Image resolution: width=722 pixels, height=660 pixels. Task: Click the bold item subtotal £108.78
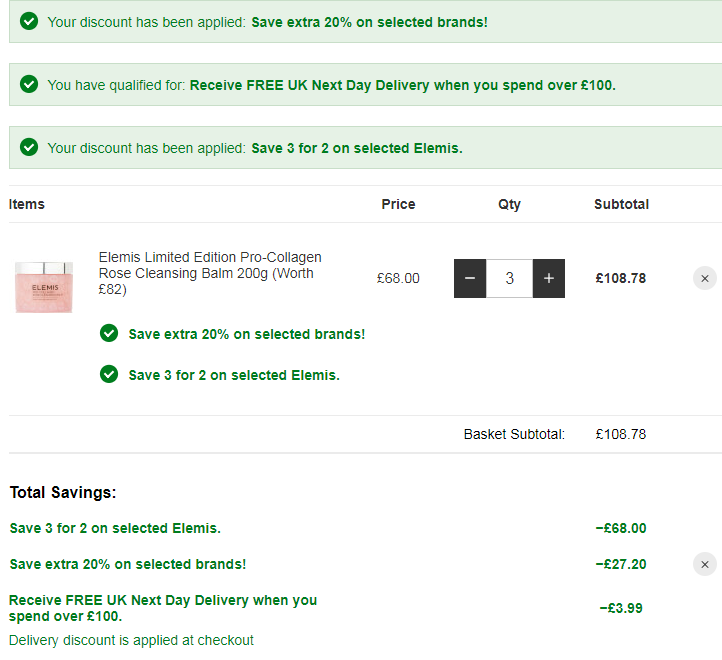click(x=621, y=278)
